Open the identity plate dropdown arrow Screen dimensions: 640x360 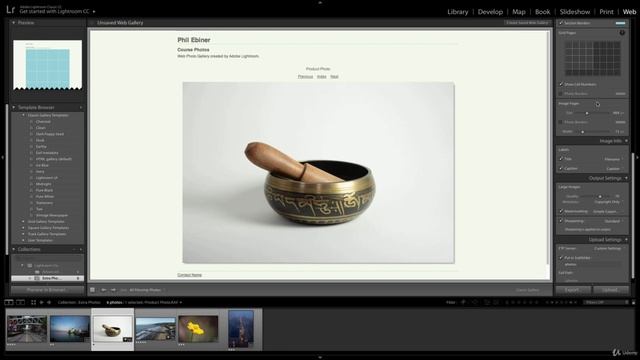[x=94, y=11]
